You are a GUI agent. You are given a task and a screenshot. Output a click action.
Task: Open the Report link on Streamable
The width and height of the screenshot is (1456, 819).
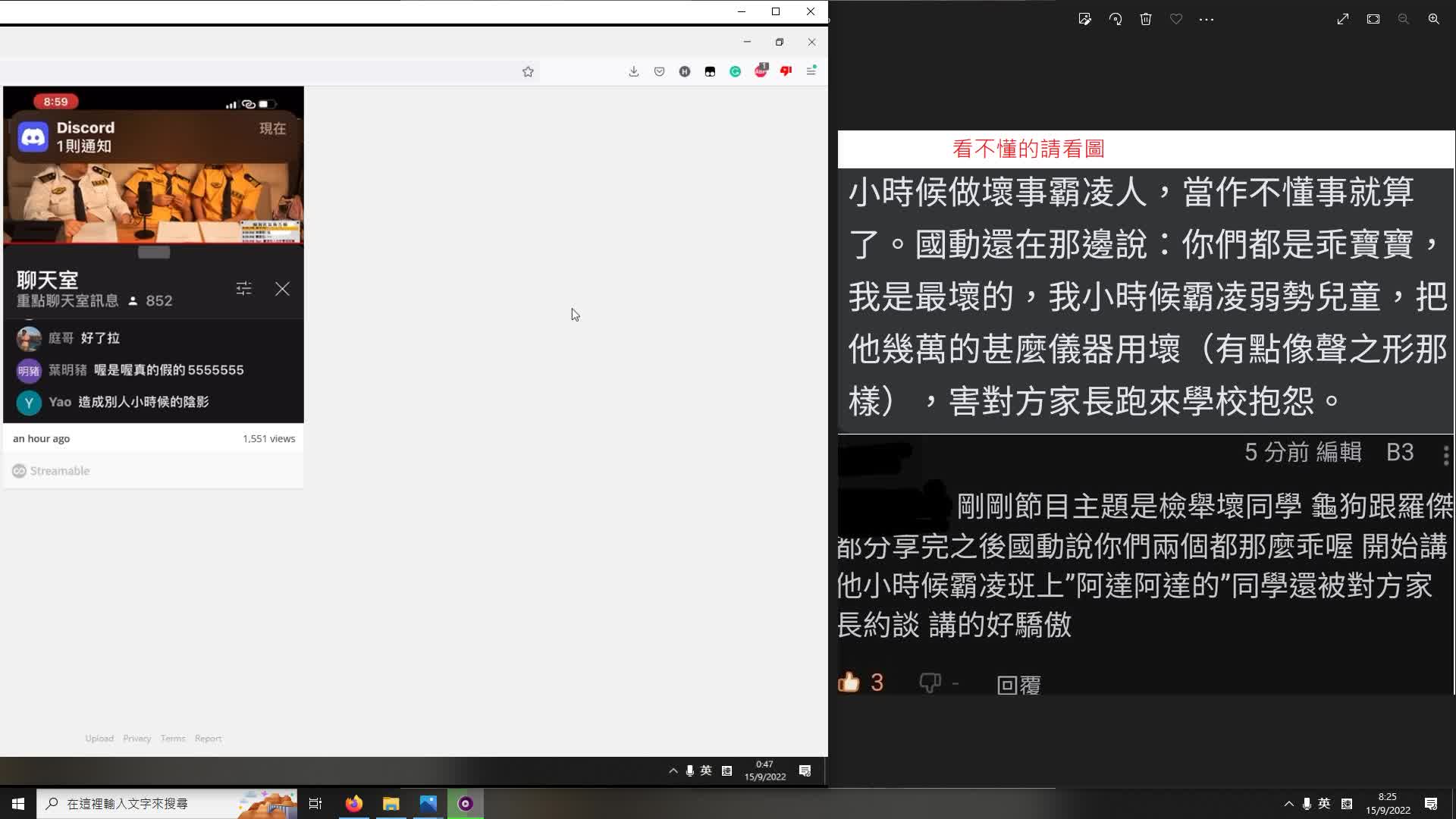tap(209, 738)
